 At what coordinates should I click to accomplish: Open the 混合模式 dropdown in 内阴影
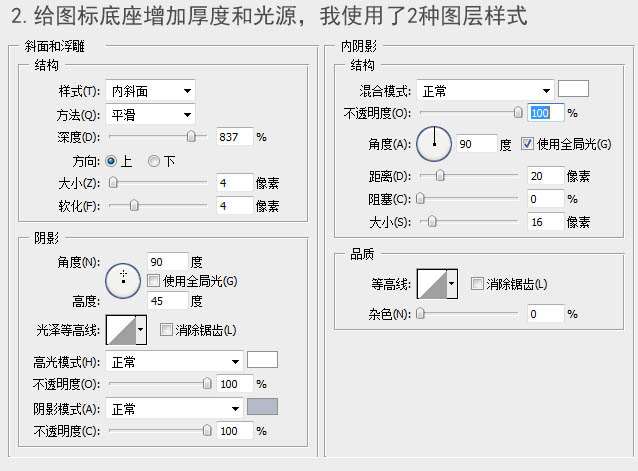(x=485, y=90)
